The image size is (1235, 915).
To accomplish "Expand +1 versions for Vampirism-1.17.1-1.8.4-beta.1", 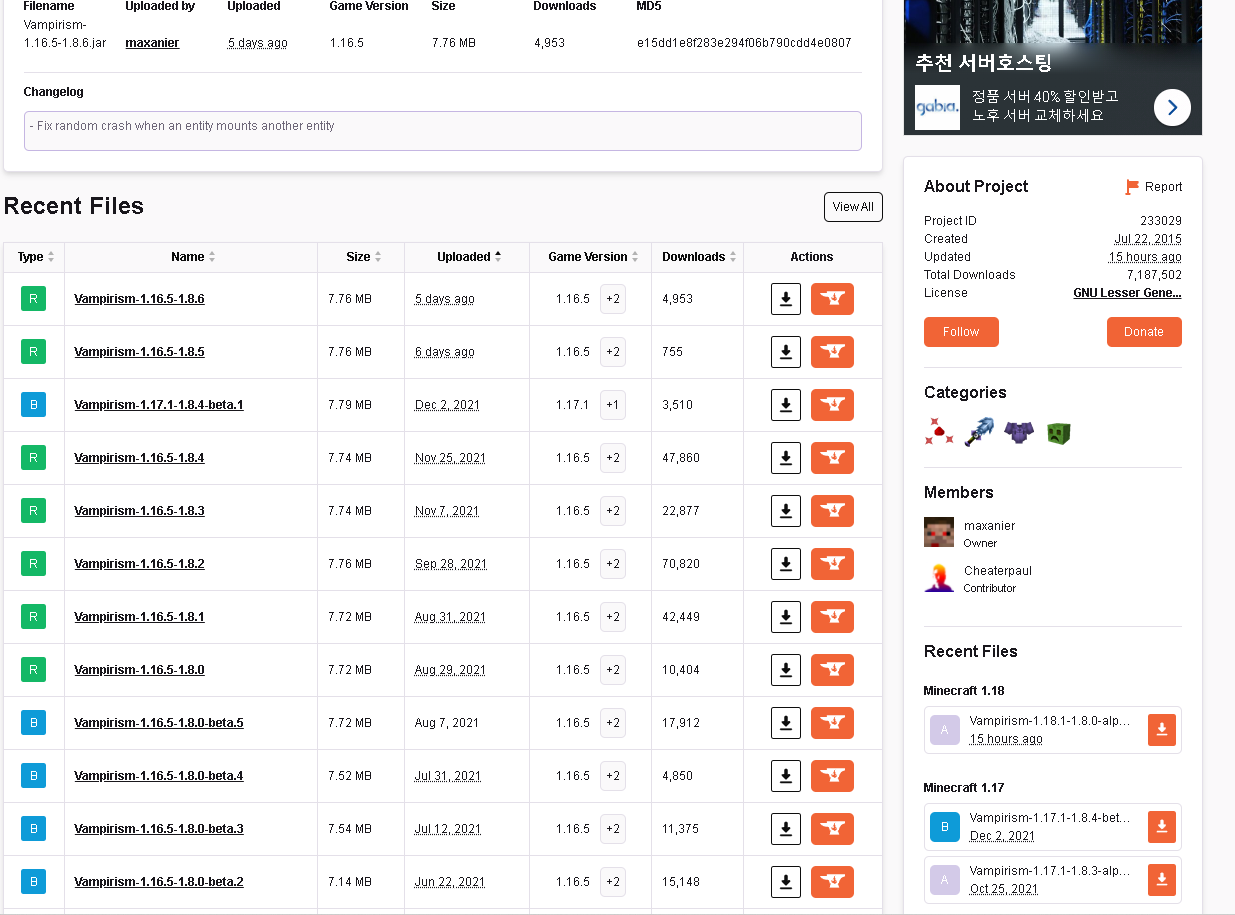I will [613, 405].
